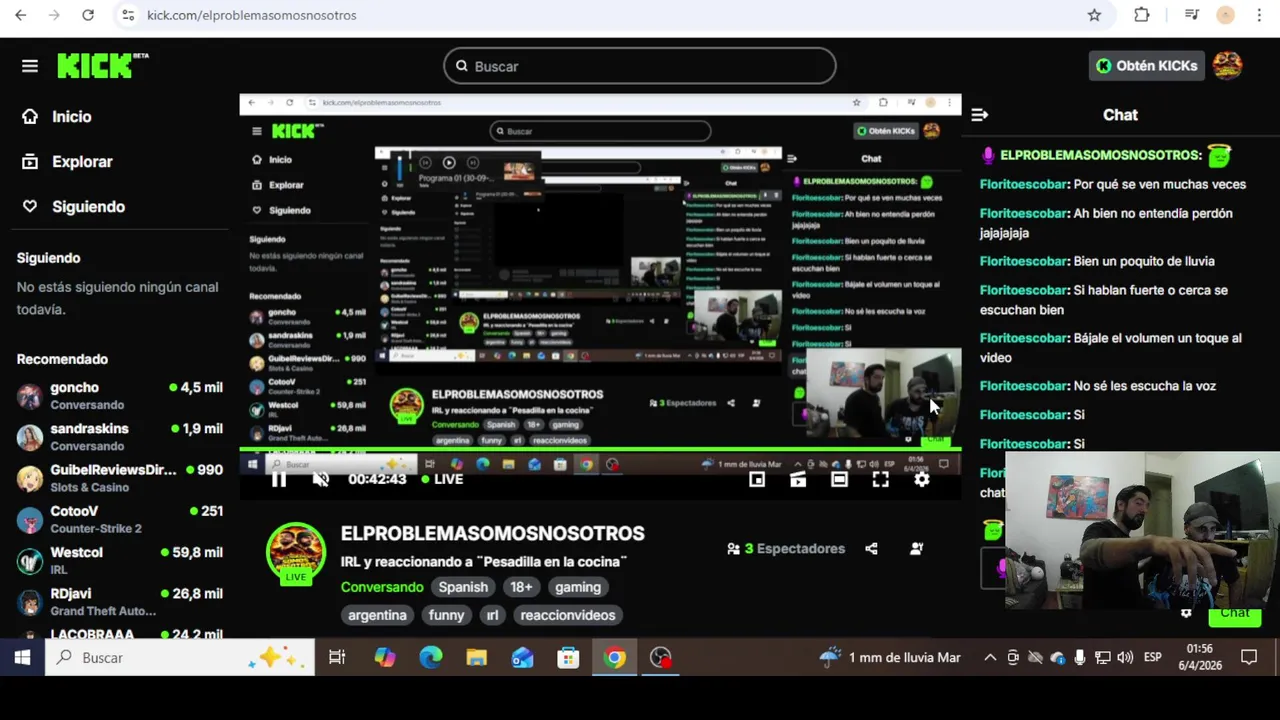Click the Conversando category link
Image resolution: width=1280 pixels, height=720 pixels.
coord(382,587)
